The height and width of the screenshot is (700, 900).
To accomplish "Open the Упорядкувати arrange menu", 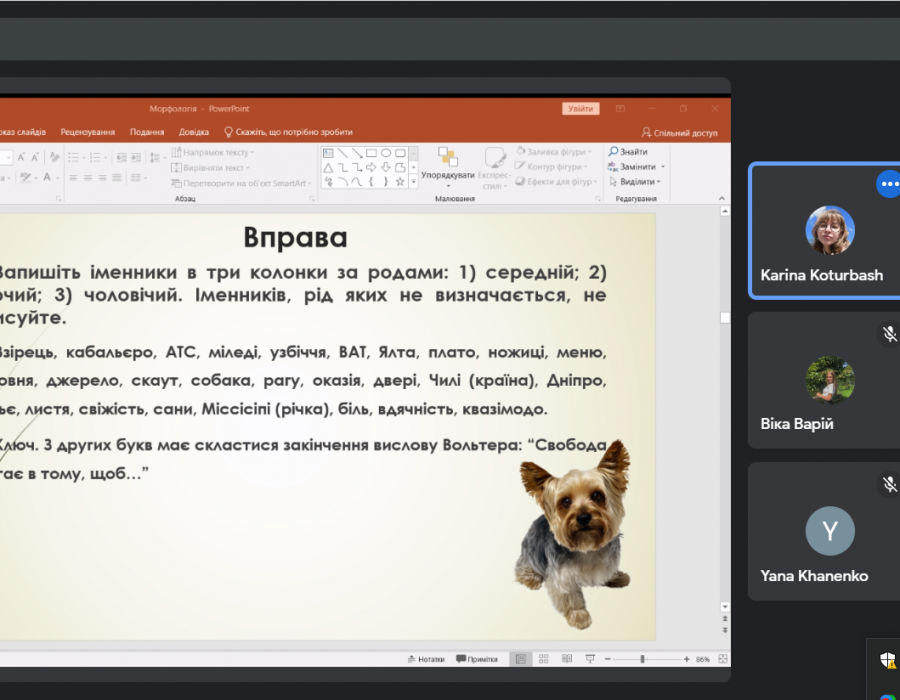I will (447, 168).
